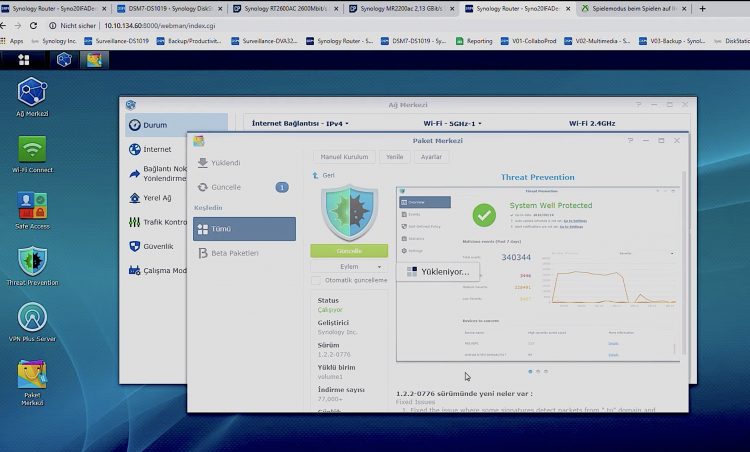Launch Wi-Fi Connect from desktop
Screen dimensions: 750x452
(32, 154)
